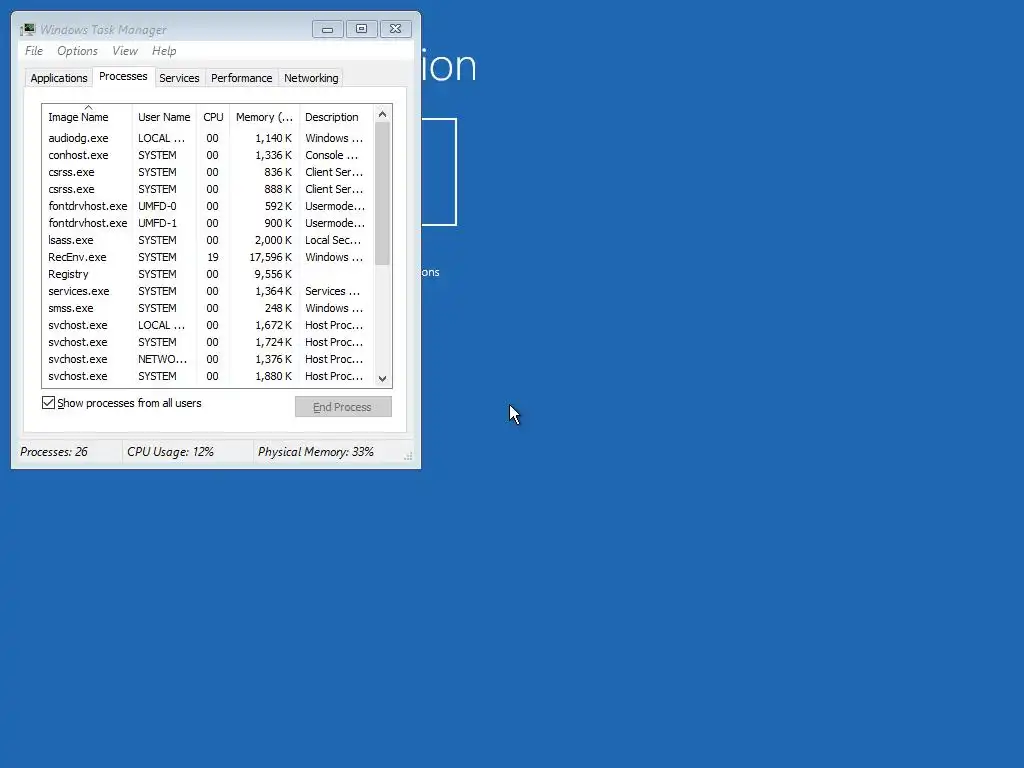Screen dimensions: 1024x768
Task: Go to the Networking tab
Action: coord(311,78)
